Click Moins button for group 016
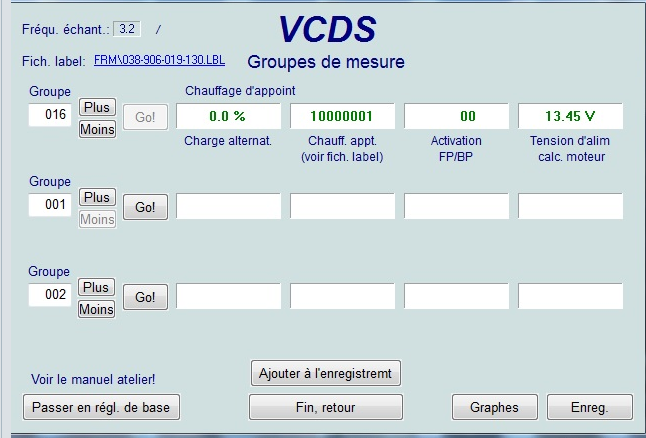This screenshot has height=438, width=646. [x=97, y=129]
